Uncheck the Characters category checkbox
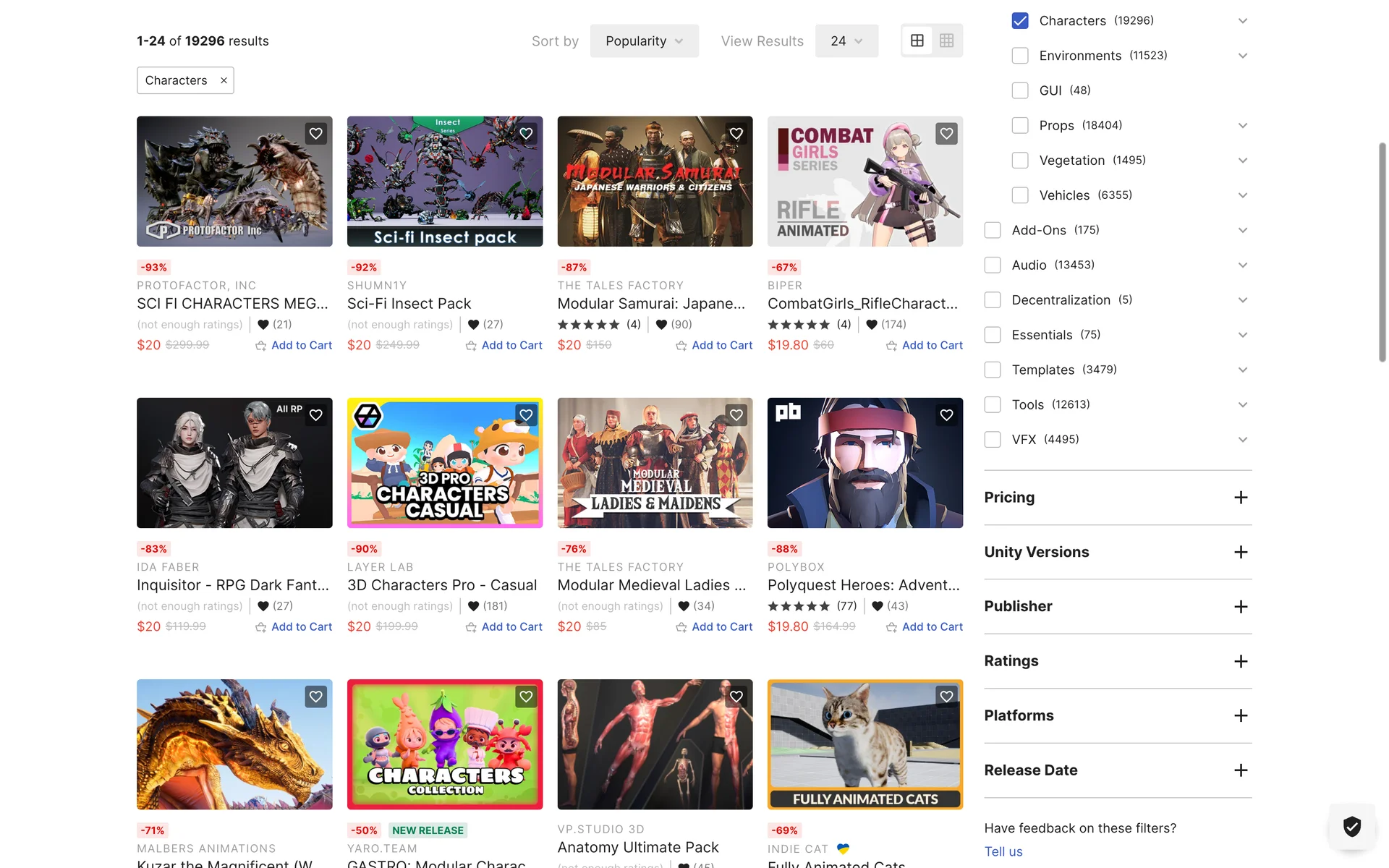 click(x=1020, y=21)
